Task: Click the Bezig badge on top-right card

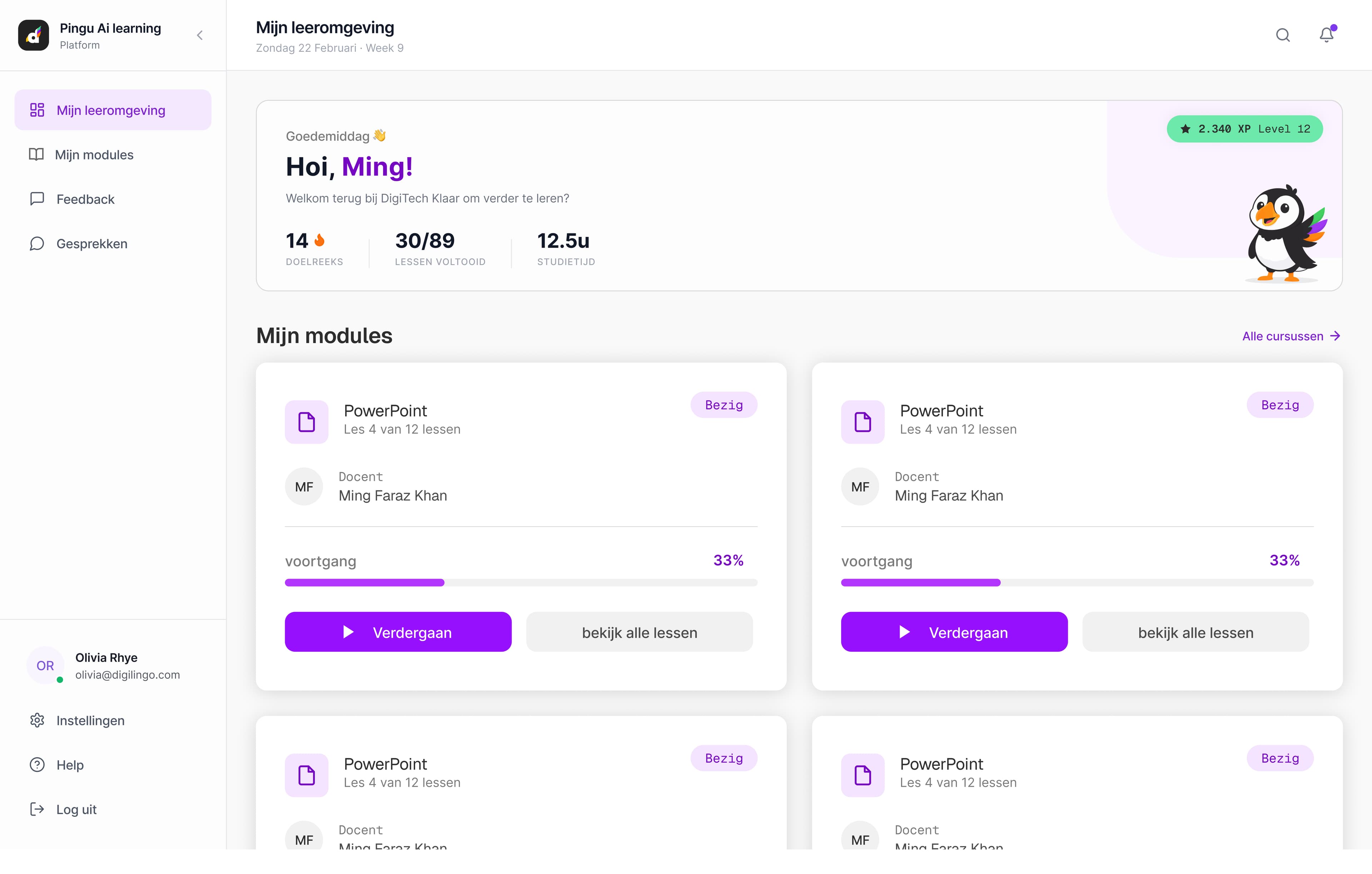Action: 1280,405
